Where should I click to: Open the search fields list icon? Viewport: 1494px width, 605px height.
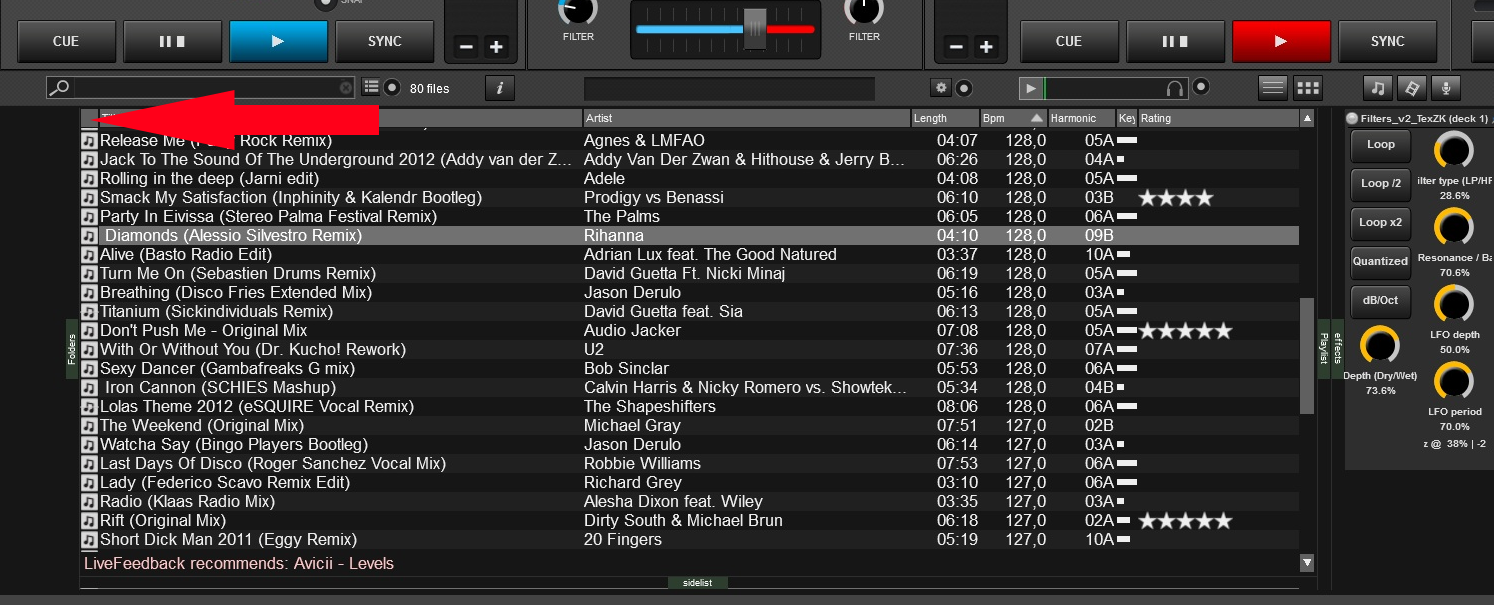371,87
